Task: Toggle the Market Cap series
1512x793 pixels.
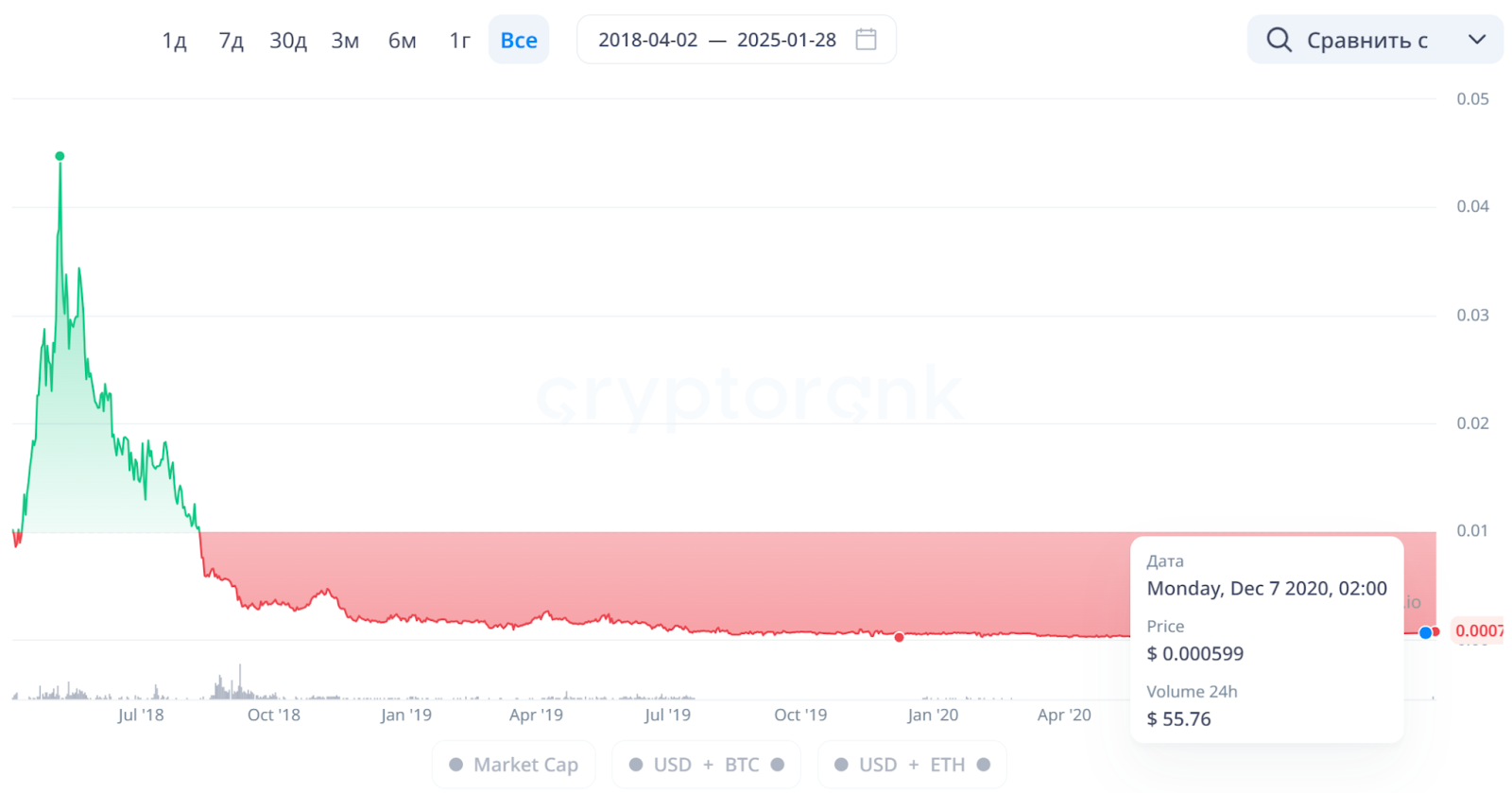Action: [x=514, y=765]
